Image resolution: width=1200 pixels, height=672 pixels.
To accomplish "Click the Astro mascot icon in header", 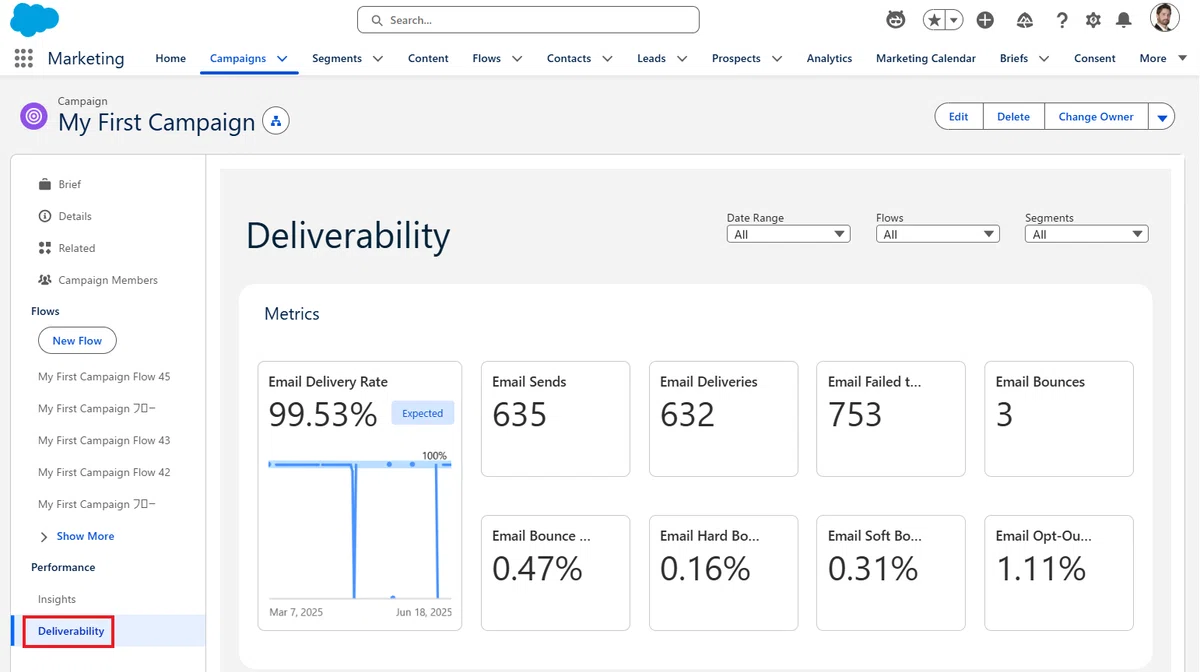I will (x=896, y=20).
